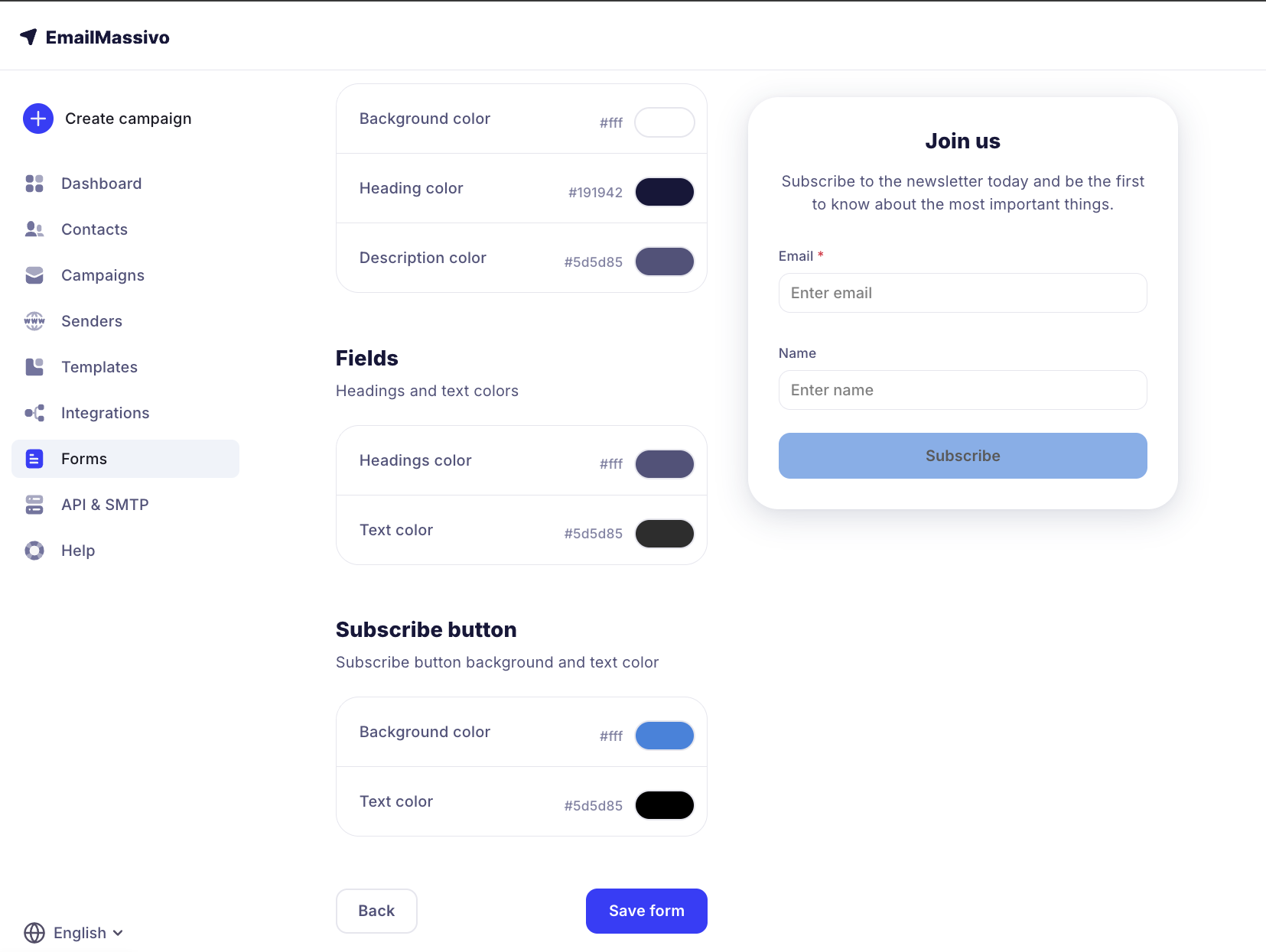Image resolution: width=1266 pixels, height=952 pixels.
Task: Click the API & SMTP server icon
Action: pos(34,505)
